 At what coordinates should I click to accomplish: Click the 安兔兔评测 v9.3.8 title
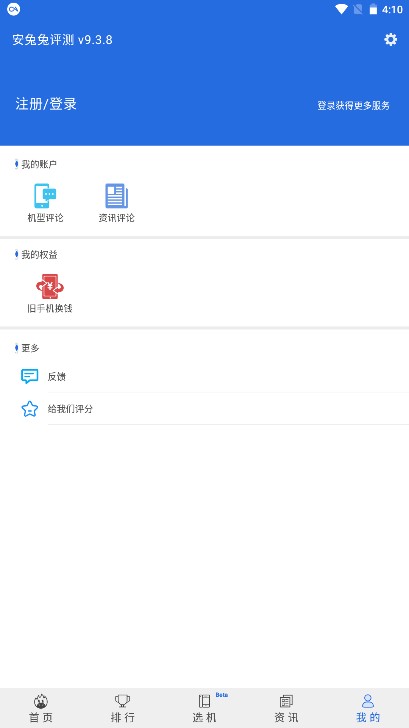62,40
